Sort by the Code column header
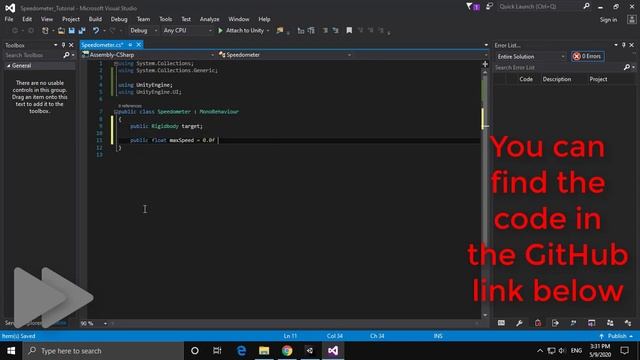Viewport: 640px width, 360px height. pyautogui.click(x=526, y=79)
